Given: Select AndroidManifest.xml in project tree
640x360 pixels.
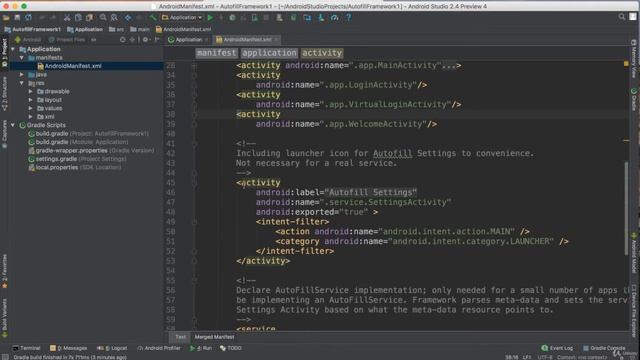Looking at the screenshot, I should [73, 66].
